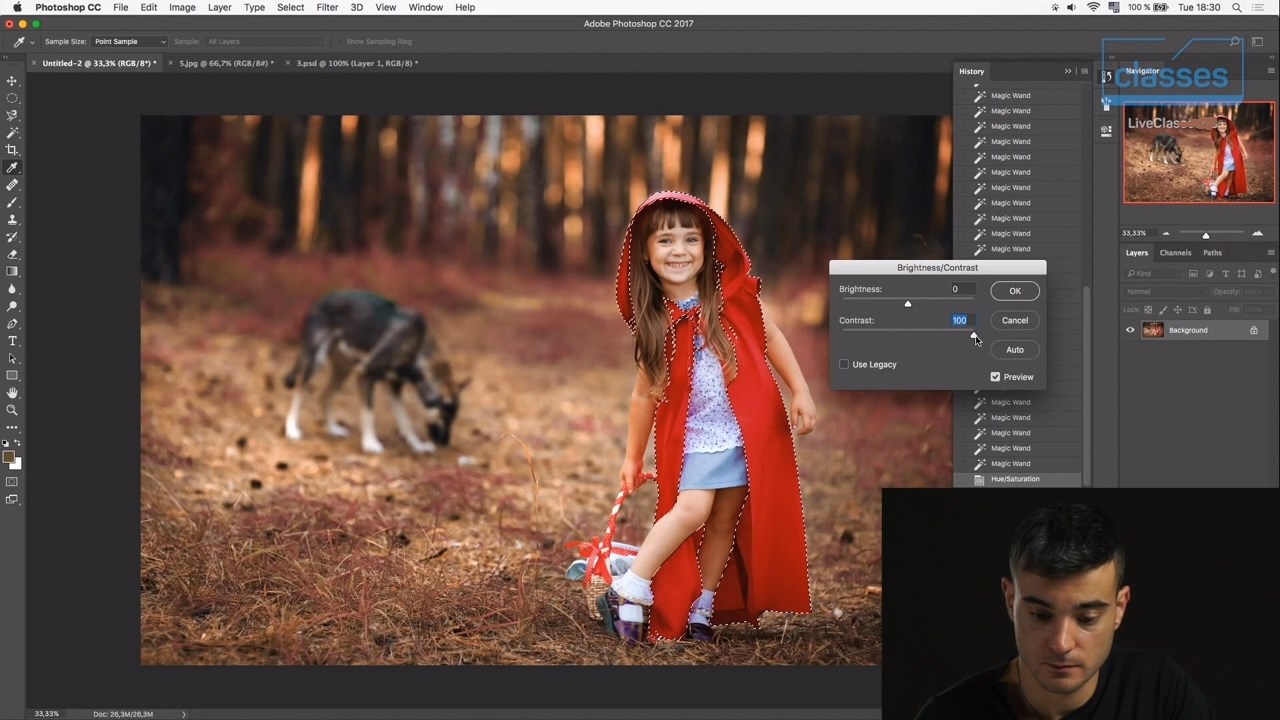Switch to the Channels tab
This screenshot has width=1280, height=720.
tap(1175, 253)
